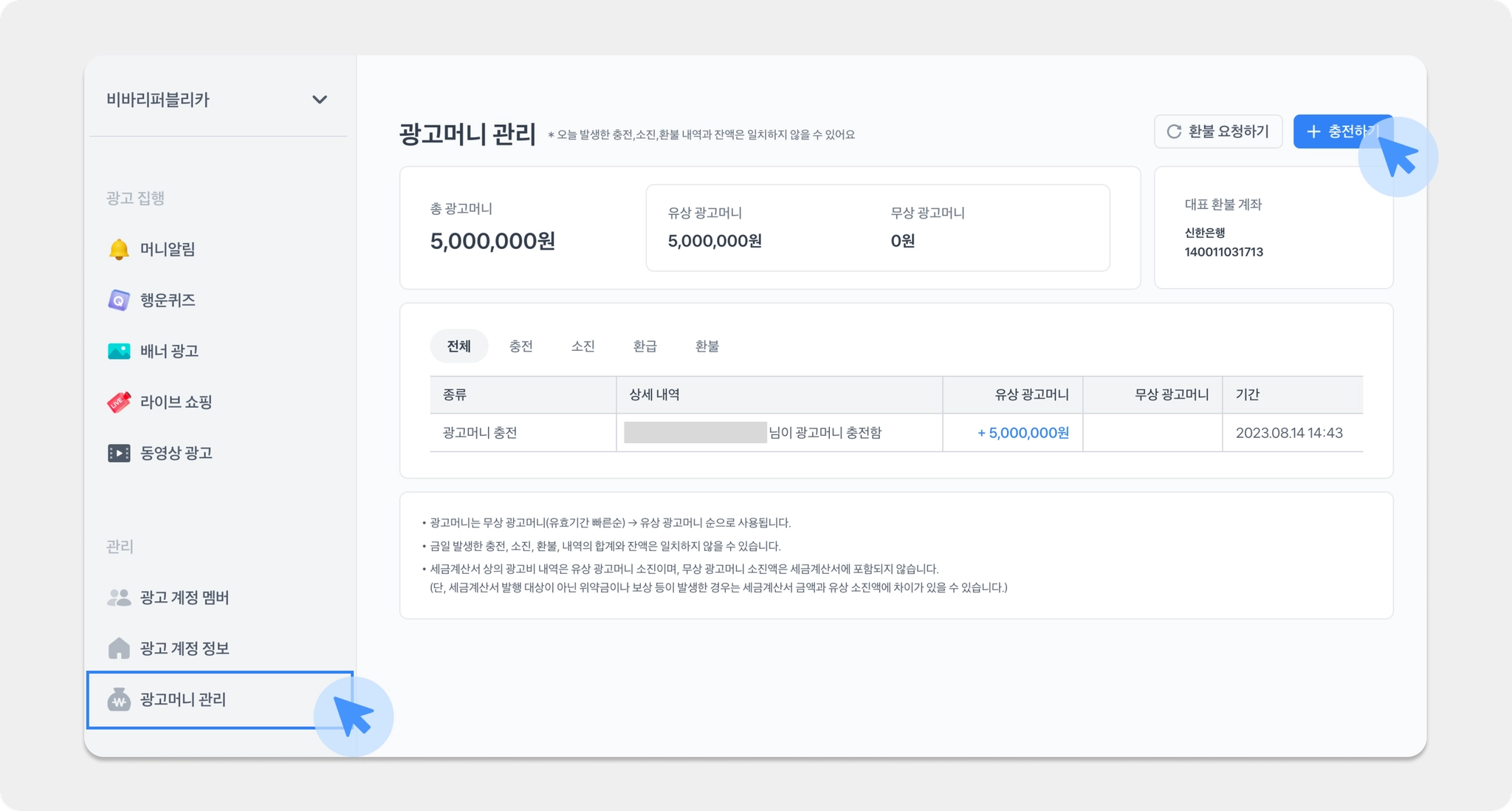Open the 환불 tab

point(707,346)
